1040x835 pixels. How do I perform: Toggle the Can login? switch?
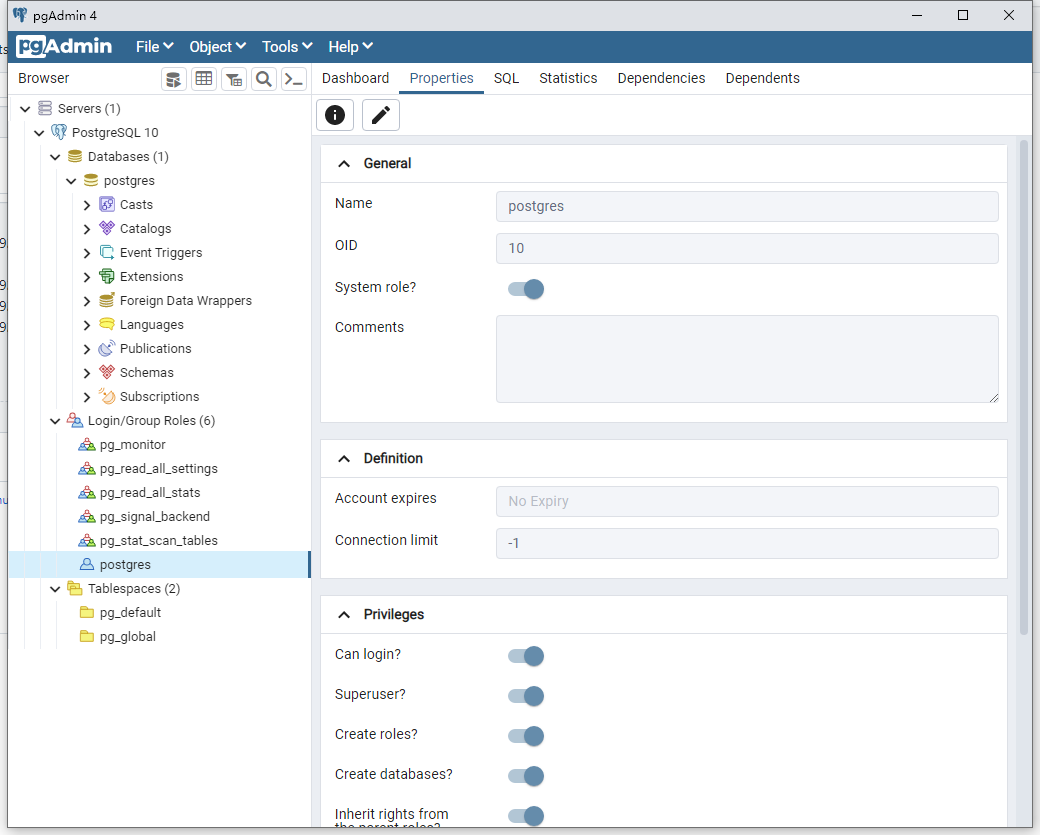pyautogui.click(x=526, y=656)
